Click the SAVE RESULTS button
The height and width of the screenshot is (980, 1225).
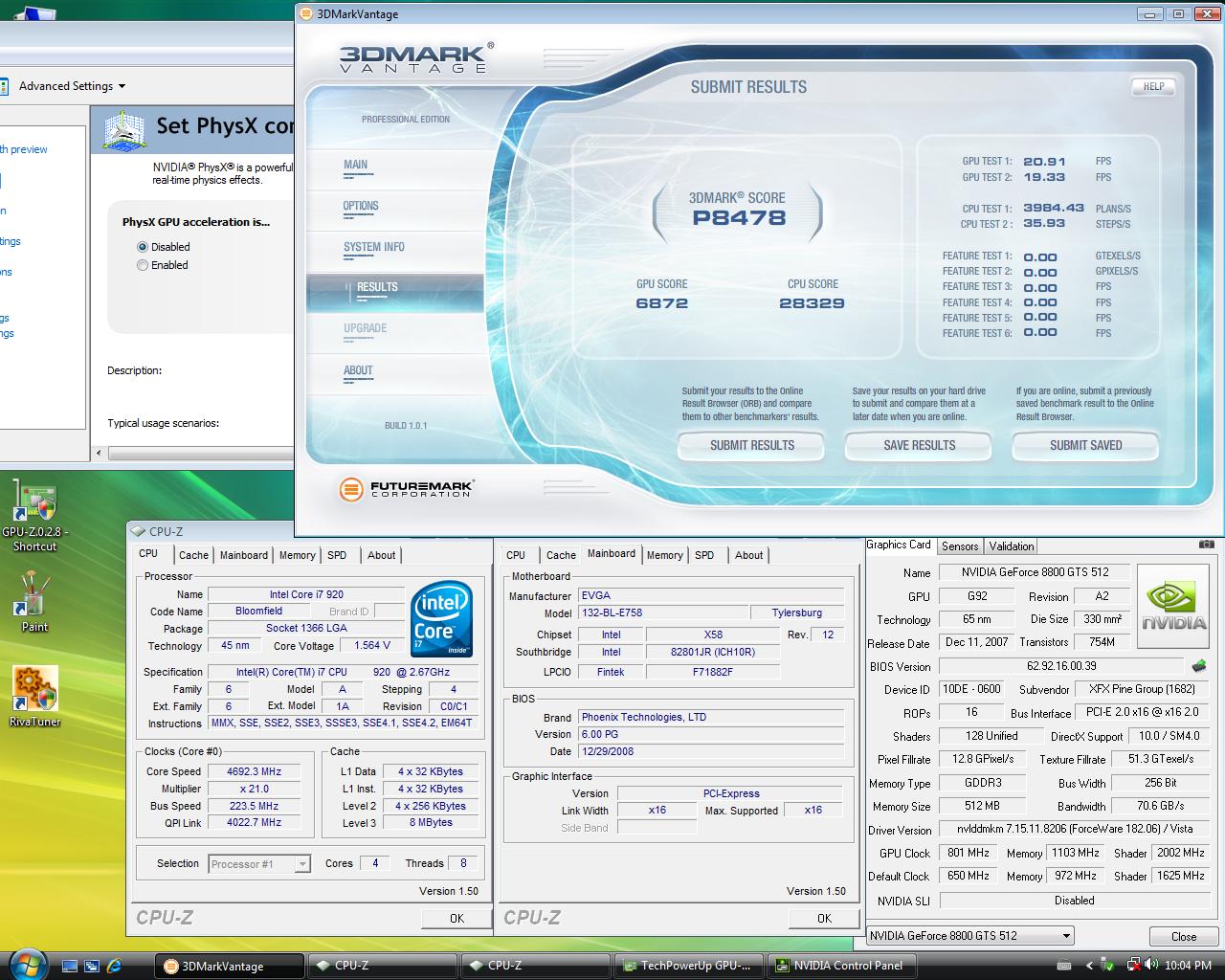[919, 445]
